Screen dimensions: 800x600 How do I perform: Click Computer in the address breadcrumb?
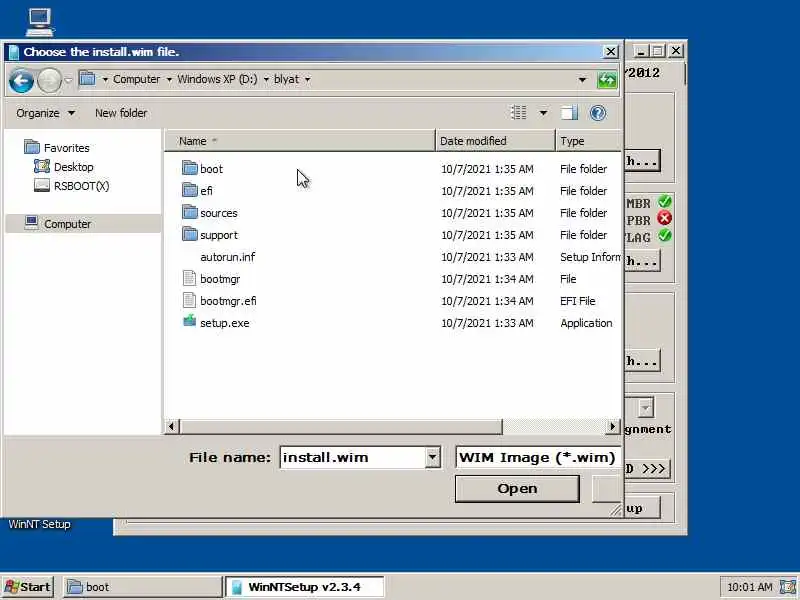click(x=136, y=80)
